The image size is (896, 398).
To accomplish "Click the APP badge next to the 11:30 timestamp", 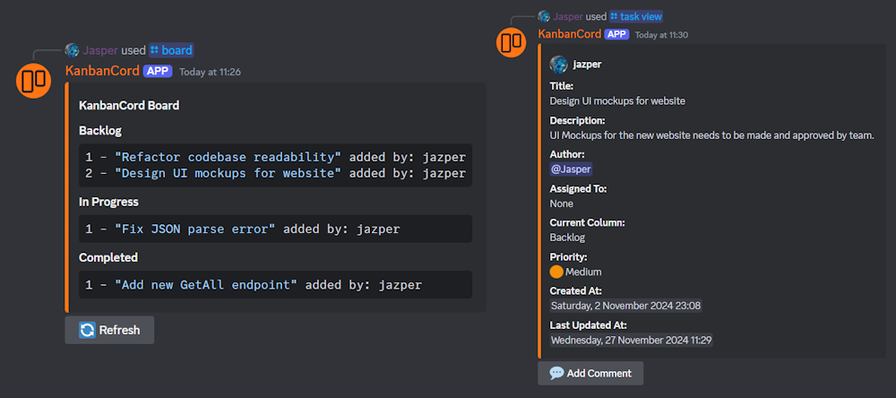I will (617, 34).
